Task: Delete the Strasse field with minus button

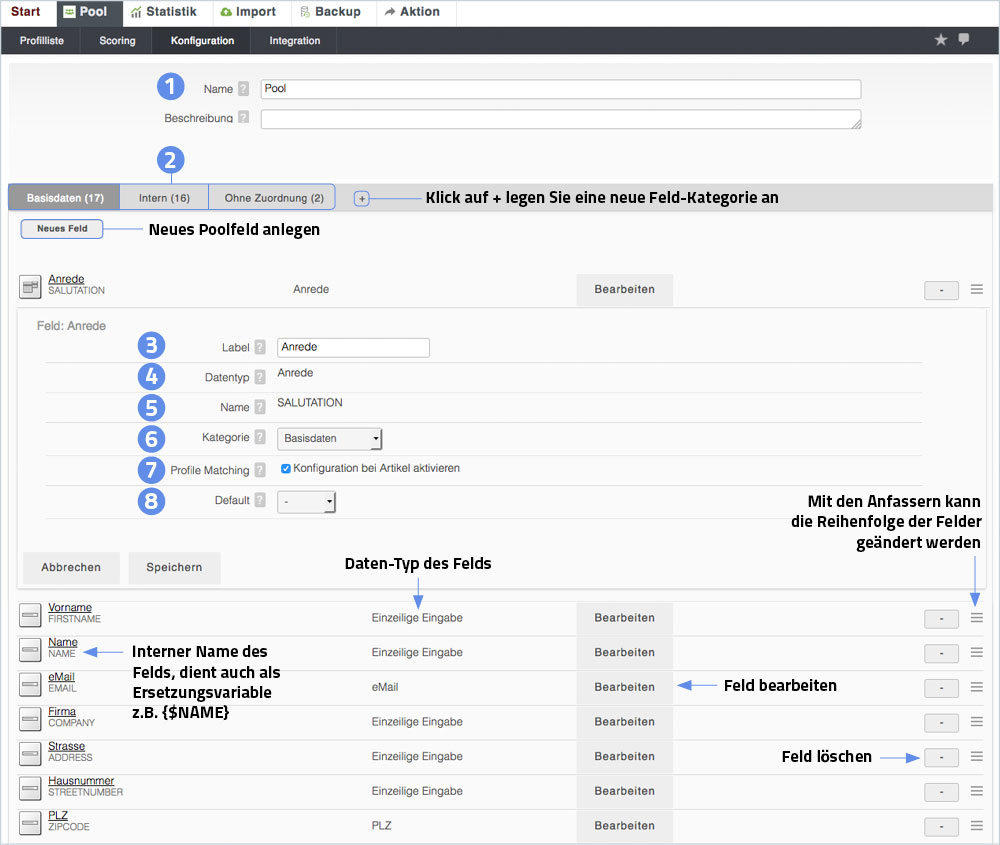Action: pyautogui.click(x=941, y=757)
